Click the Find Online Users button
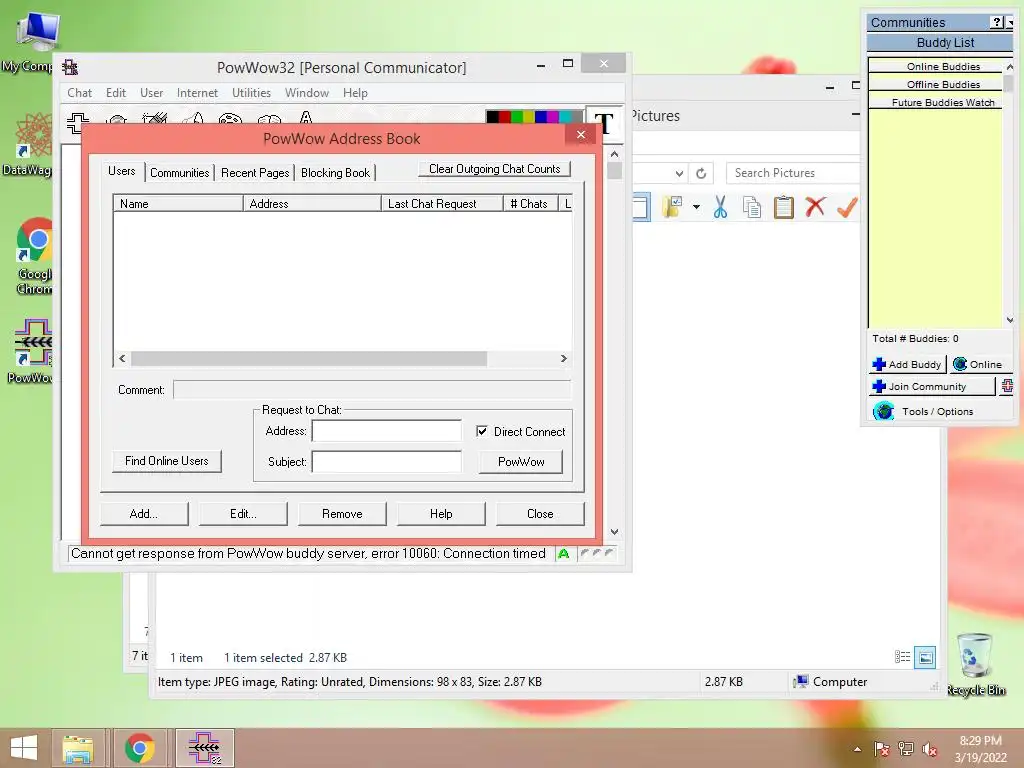The height and width of the screenshot is (768, 1024). coord(167,461)
